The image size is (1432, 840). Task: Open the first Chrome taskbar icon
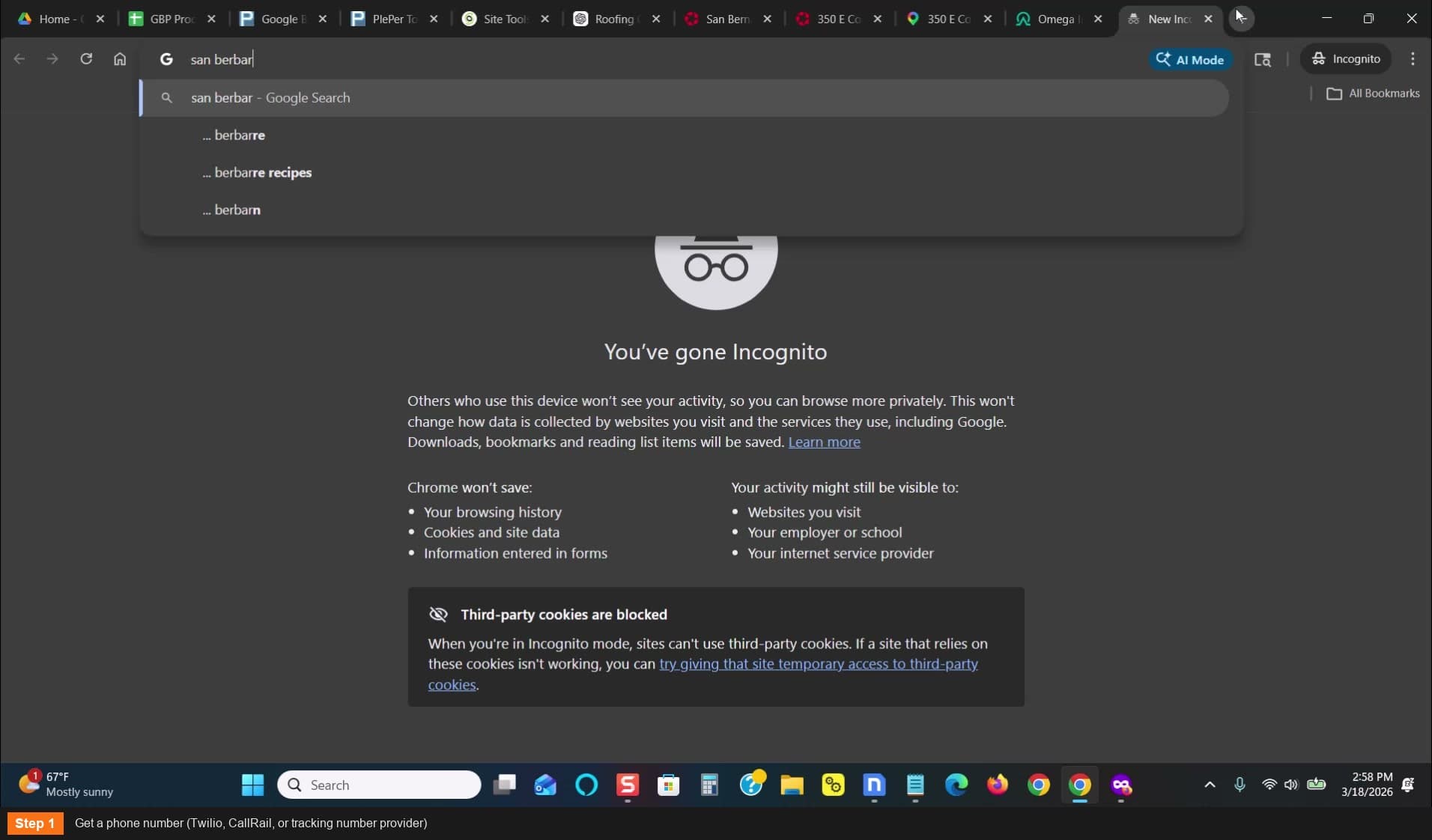1039,785
